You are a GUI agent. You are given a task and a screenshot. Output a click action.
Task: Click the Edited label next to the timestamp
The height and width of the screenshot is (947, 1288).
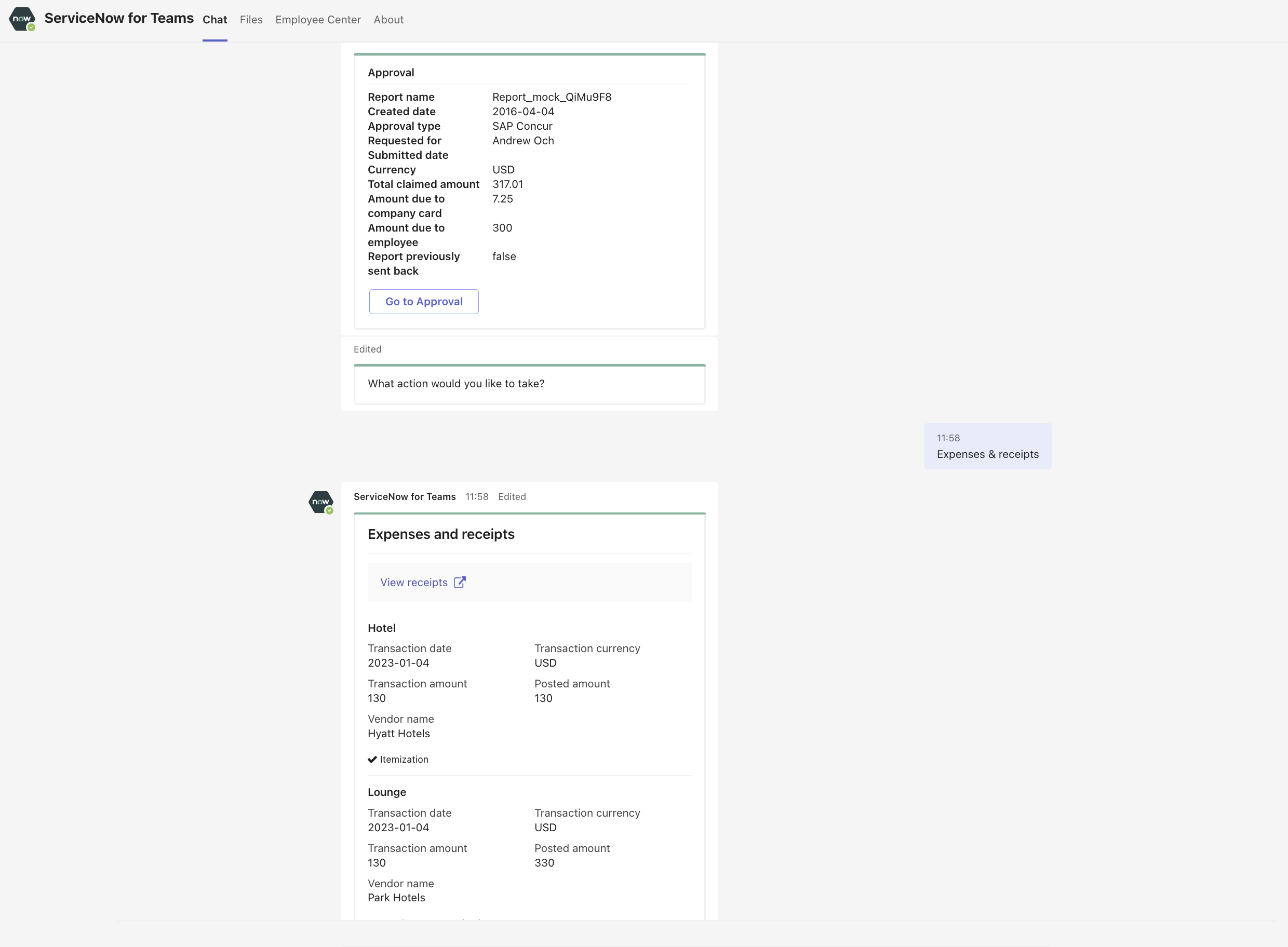[512, 496]
